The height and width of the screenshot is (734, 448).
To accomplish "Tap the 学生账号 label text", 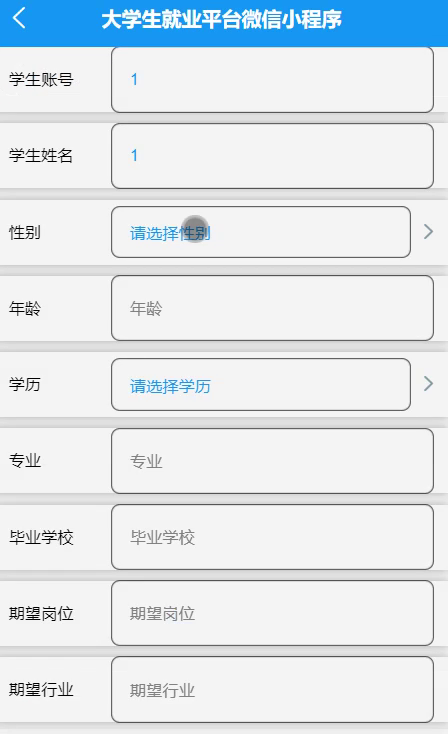I will (41, 80).
